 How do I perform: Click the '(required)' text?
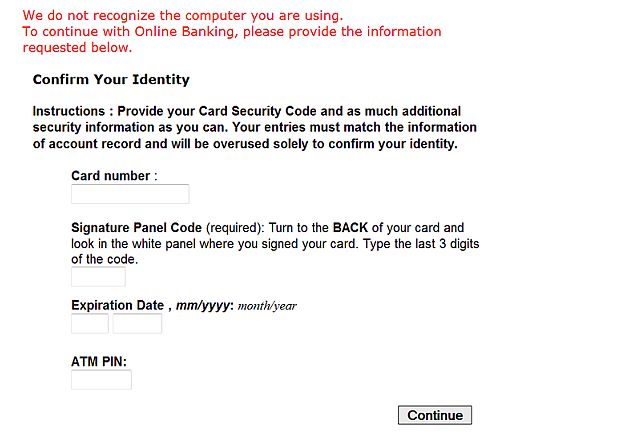click(x=233, y=228)
